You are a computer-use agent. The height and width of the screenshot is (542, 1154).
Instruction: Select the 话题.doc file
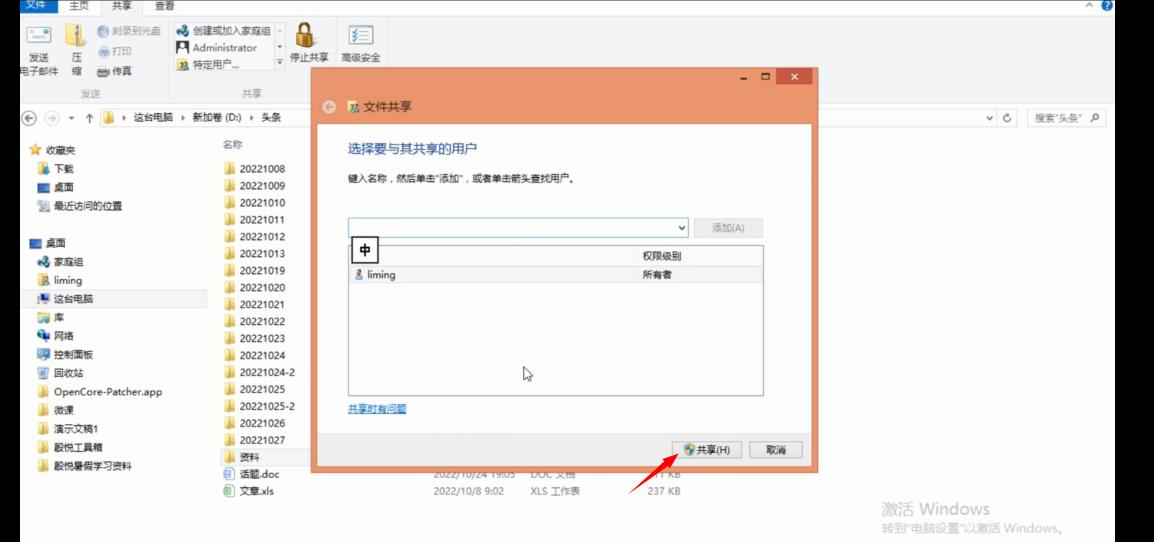[x=251, y=474]
